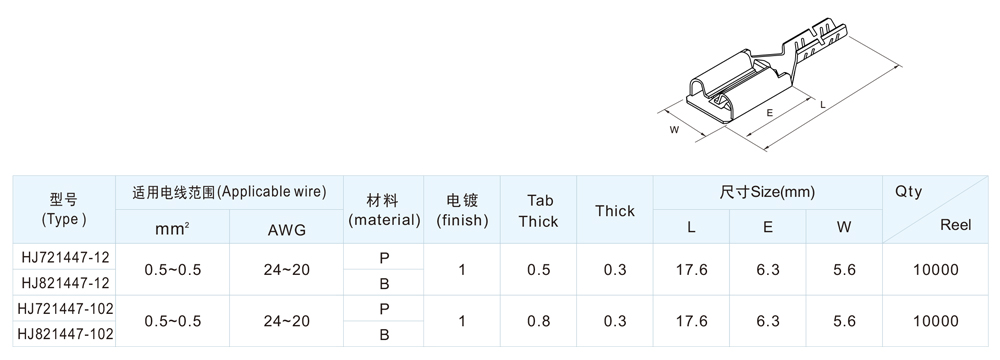Click the mm² column header
1000x360 pixels.
pos(172,229)
